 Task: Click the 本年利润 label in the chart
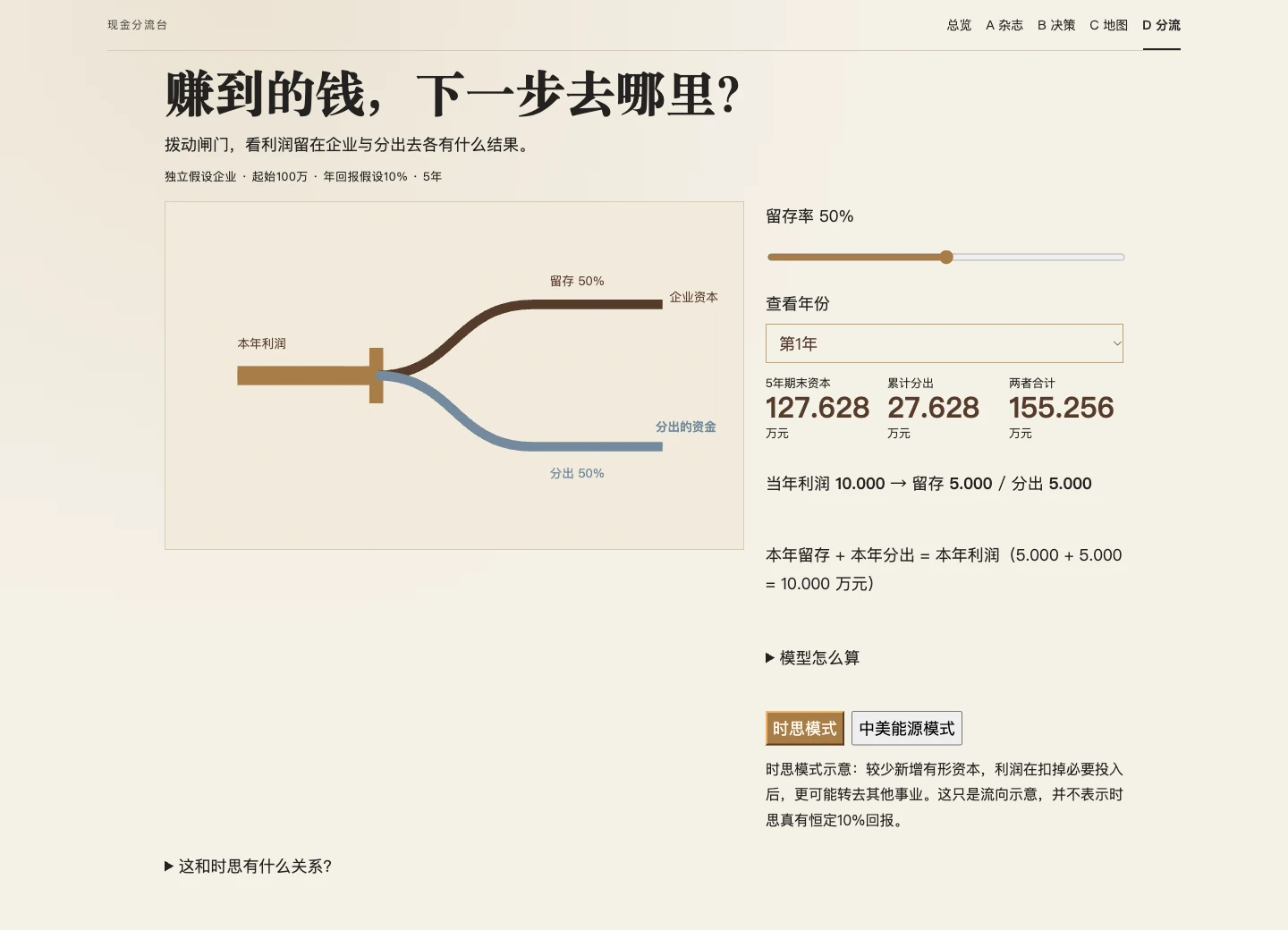(x=261, y=343)
